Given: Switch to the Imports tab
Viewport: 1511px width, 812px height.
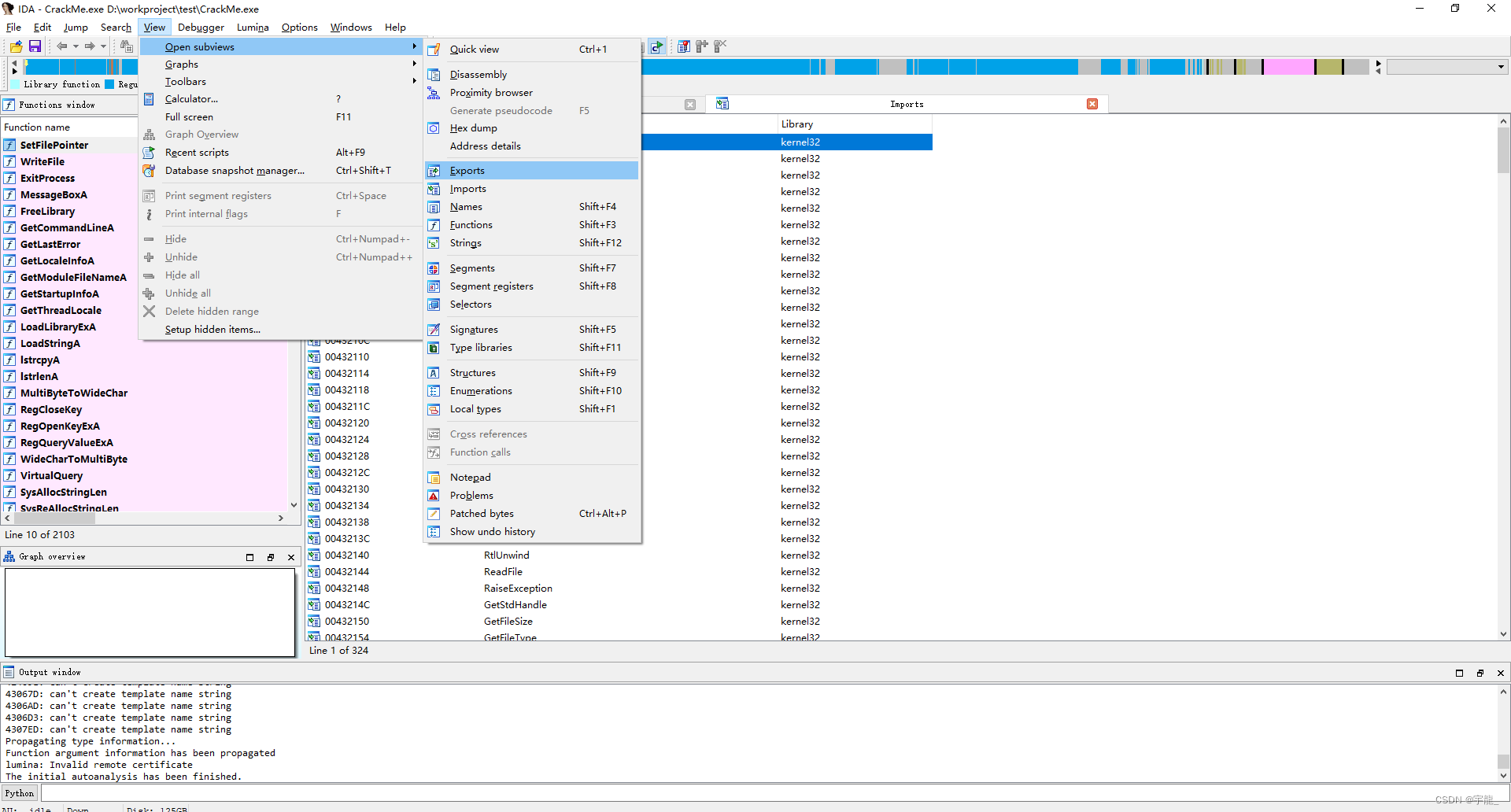Looking at the screenshot, I should (x=907, y=104).
